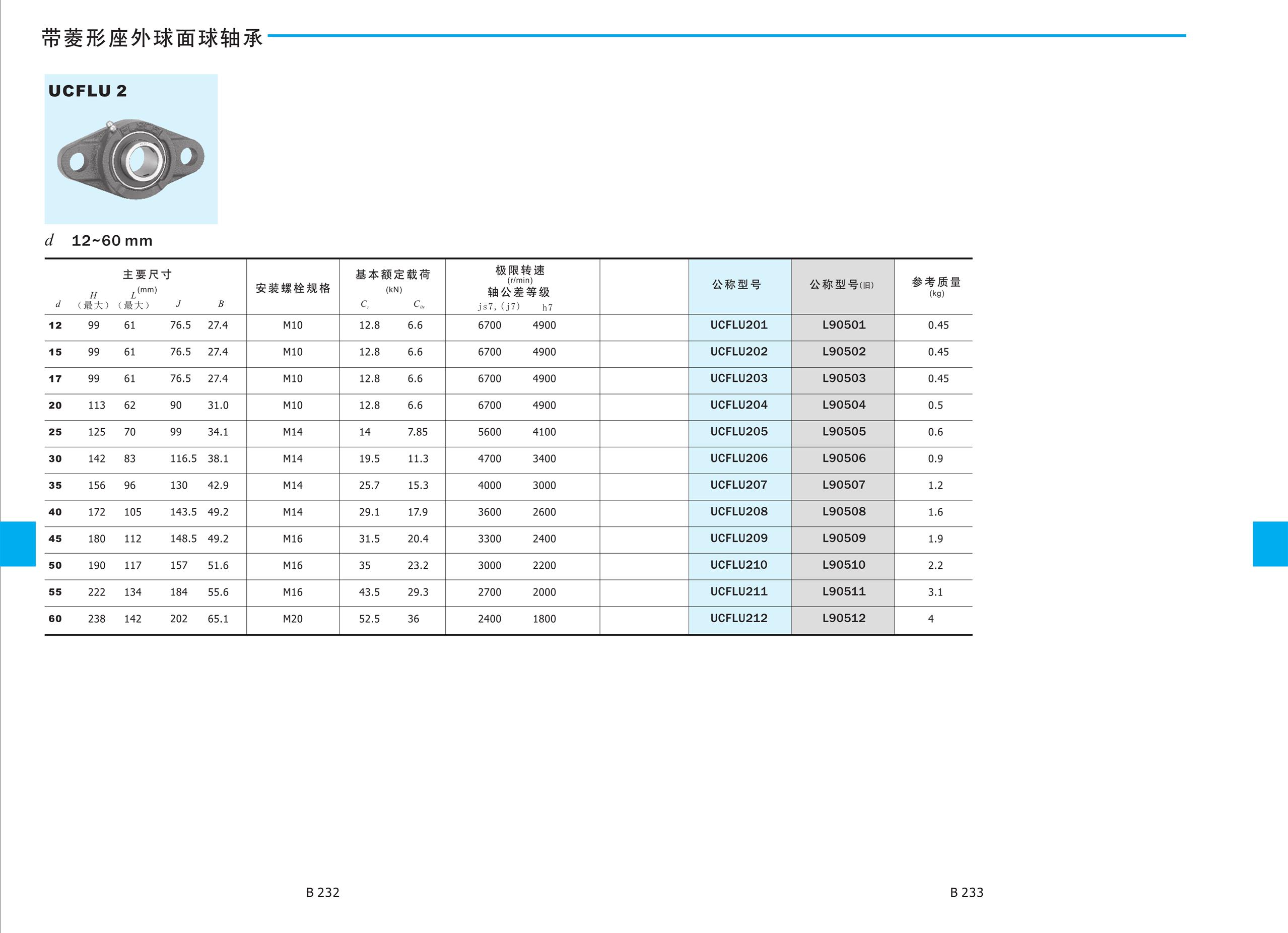This screenshot has height=933, width=1288.
Task: Select the UCFLU201 model cell
Action: [738, 325]
